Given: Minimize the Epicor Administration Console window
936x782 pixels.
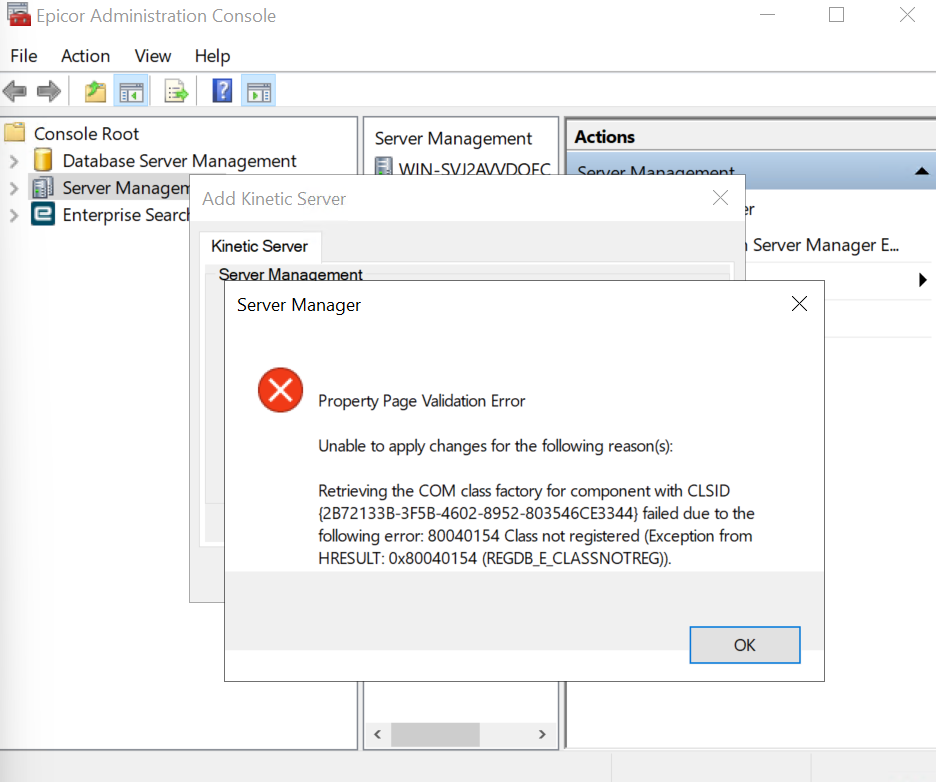Looking at the screenshot, I should (x=768, y=15).
